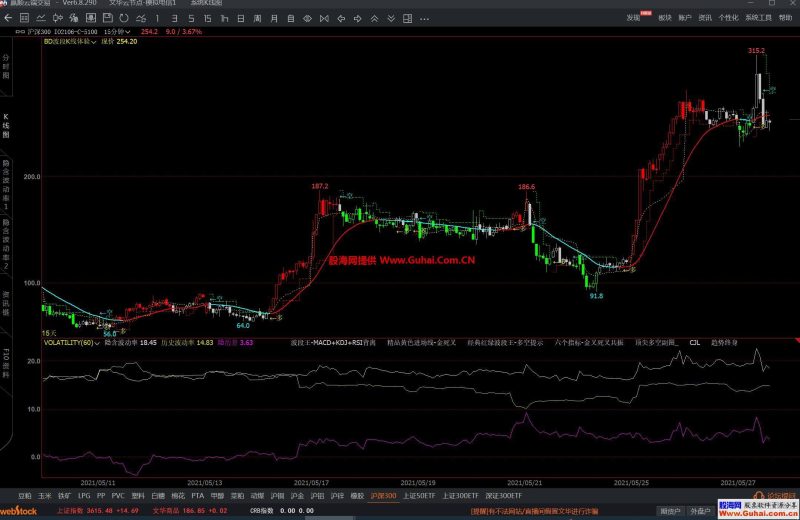Expand the BD波段K线 indicator dropdown
The height and width of the screenshot is (520, 800).
coord(70,41)
